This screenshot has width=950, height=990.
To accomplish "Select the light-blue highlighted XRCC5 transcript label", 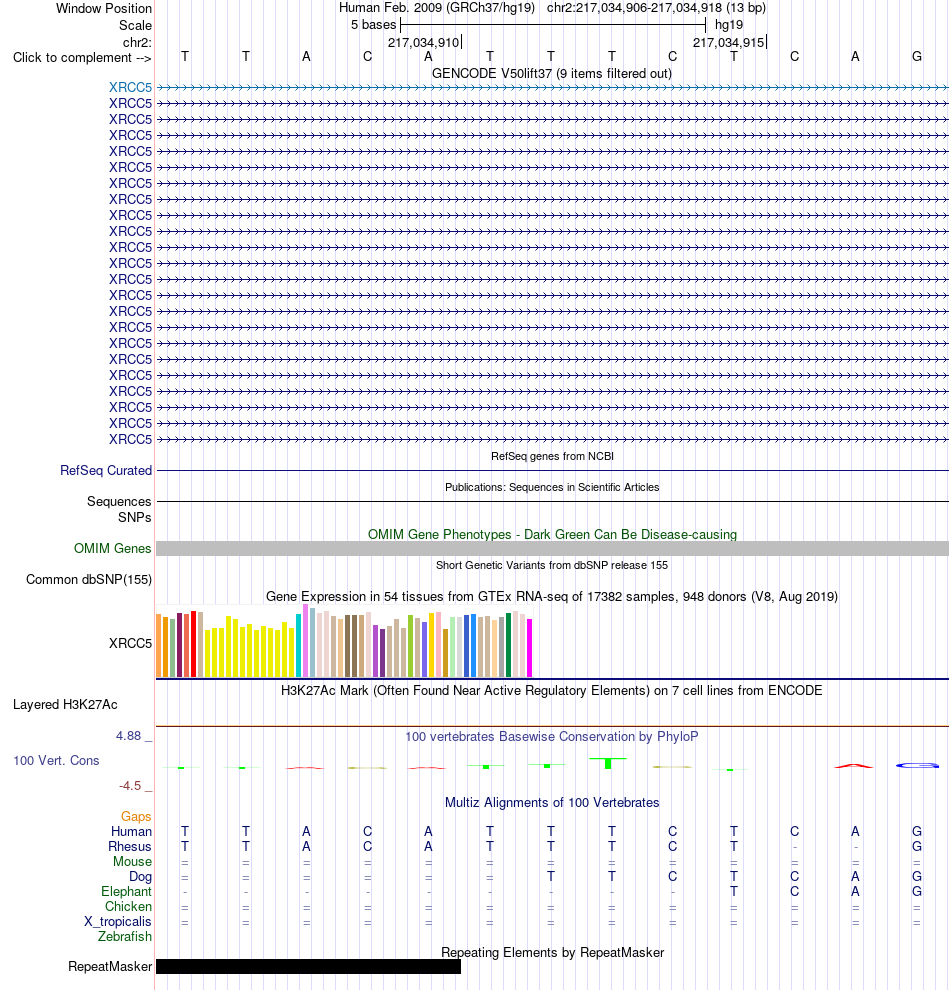I will (130, 87).
